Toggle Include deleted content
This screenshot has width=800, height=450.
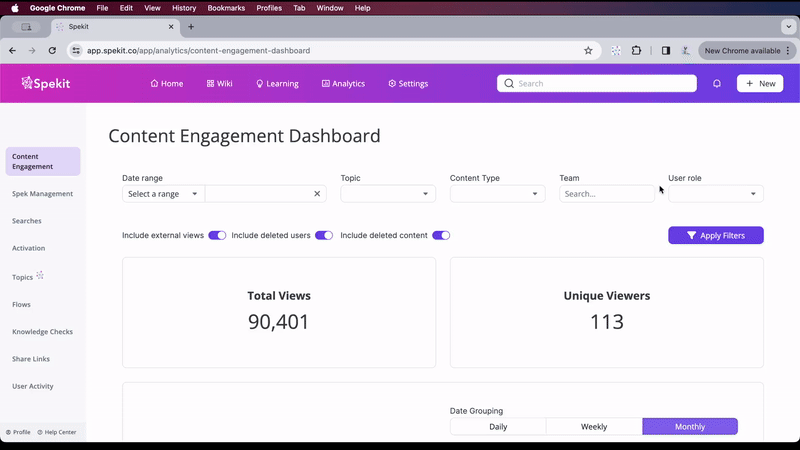(441, 235)
